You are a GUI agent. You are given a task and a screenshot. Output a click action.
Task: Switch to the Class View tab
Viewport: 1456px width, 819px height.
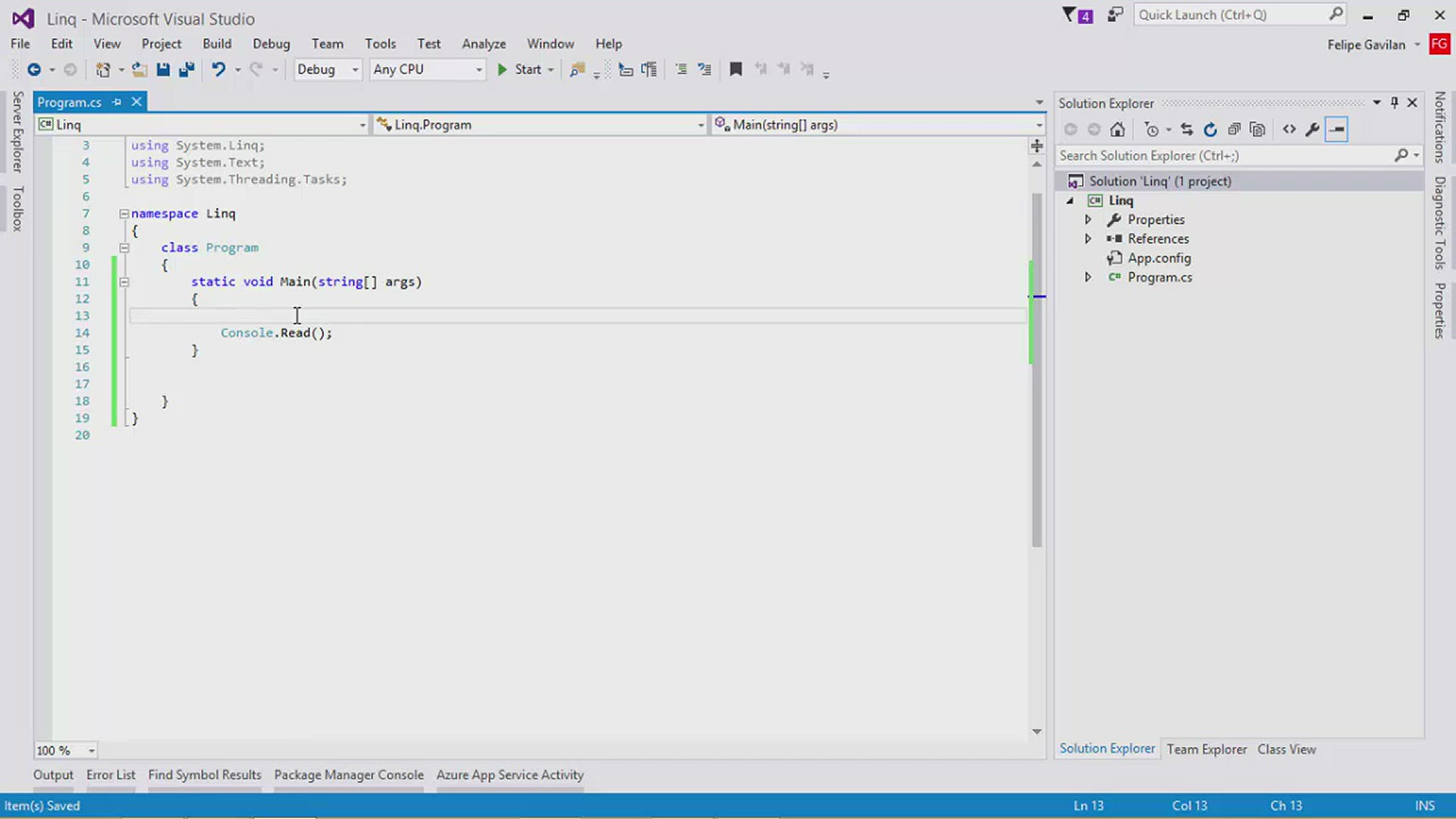(x=1287, y=749)
